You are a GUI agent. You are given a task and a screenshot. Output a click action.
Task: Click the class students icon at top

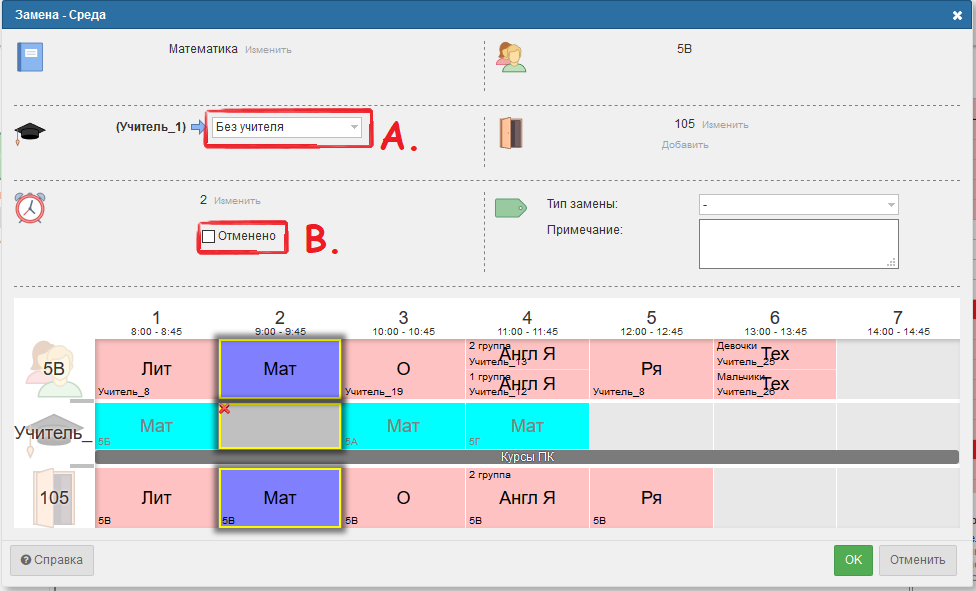(511, 57)
